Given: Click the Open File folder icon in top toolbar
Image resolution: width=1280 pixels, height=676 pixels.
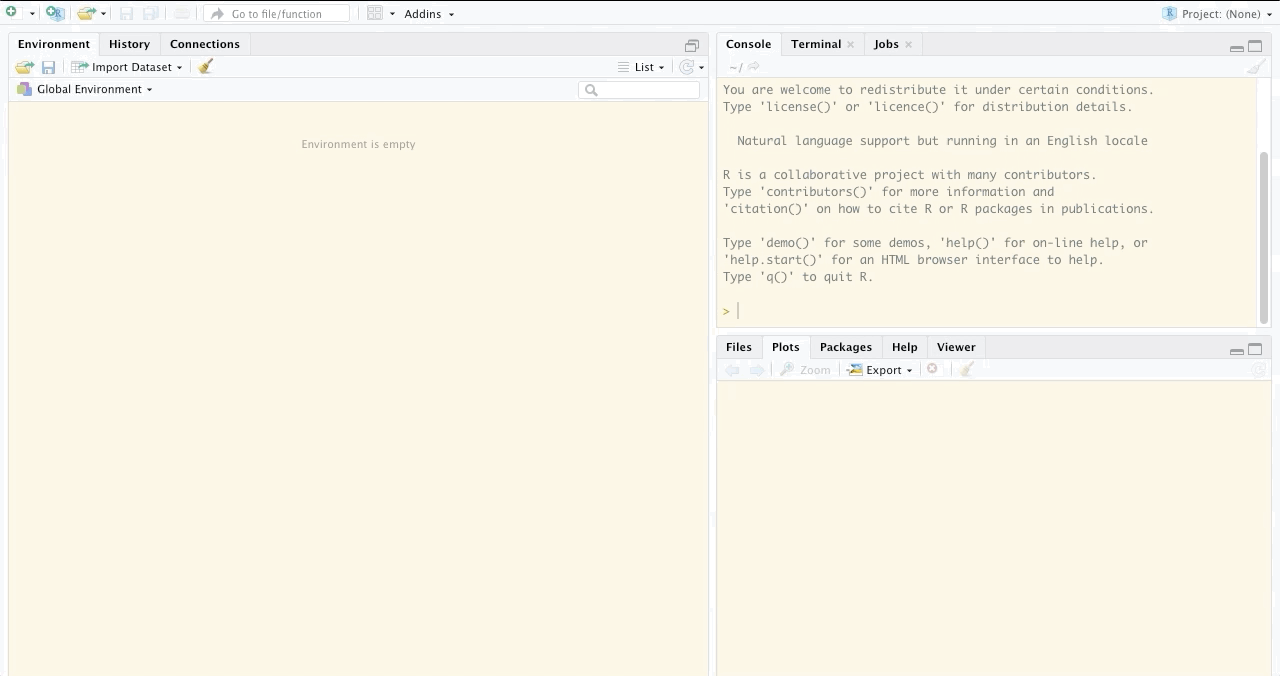Looking at the screenshot, I should pyautogui.click(x=87, y=14).
